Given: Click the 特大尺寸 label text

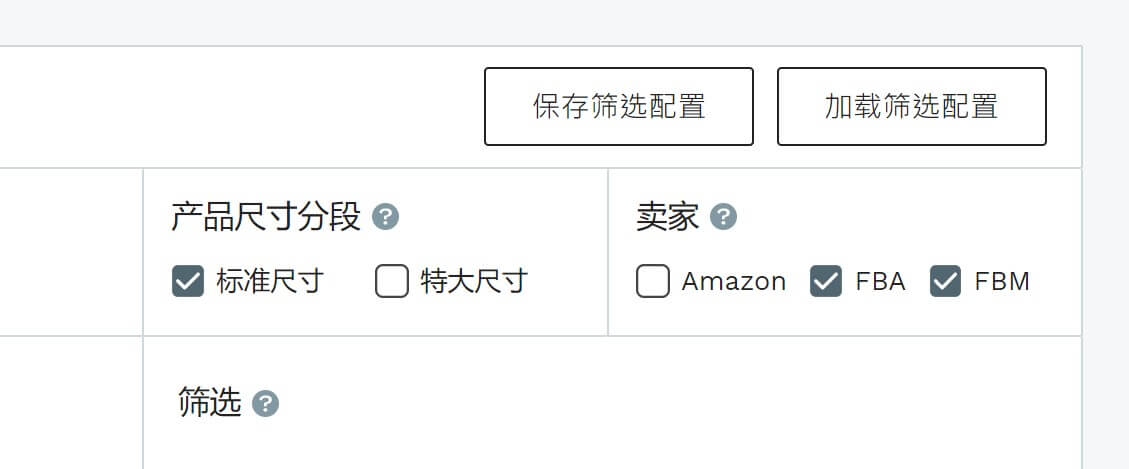Looking at the screenshot, I should 474,281.
